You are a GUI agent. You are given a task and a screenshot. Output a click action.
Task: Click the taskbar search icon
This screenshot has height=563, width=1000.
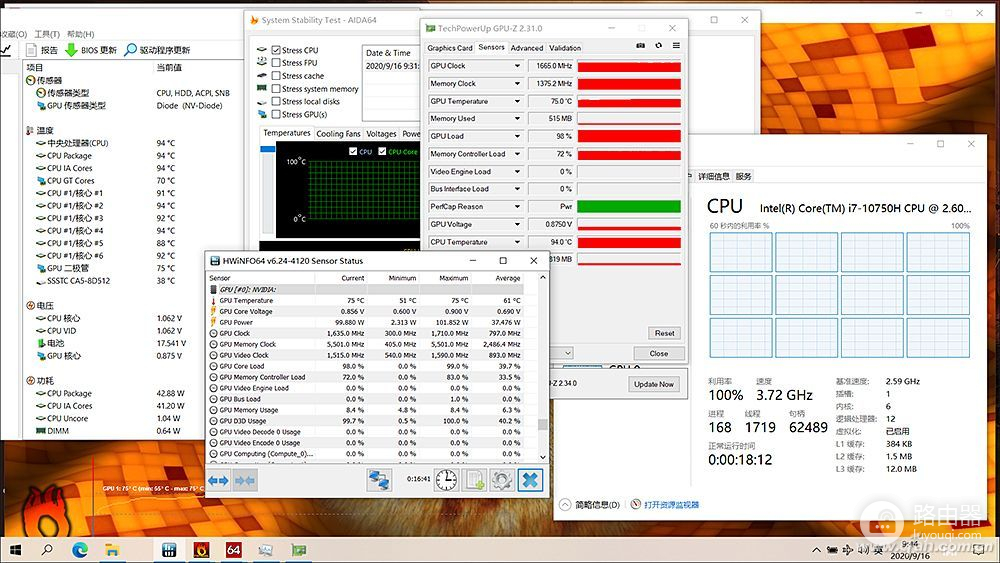[47, 550]
